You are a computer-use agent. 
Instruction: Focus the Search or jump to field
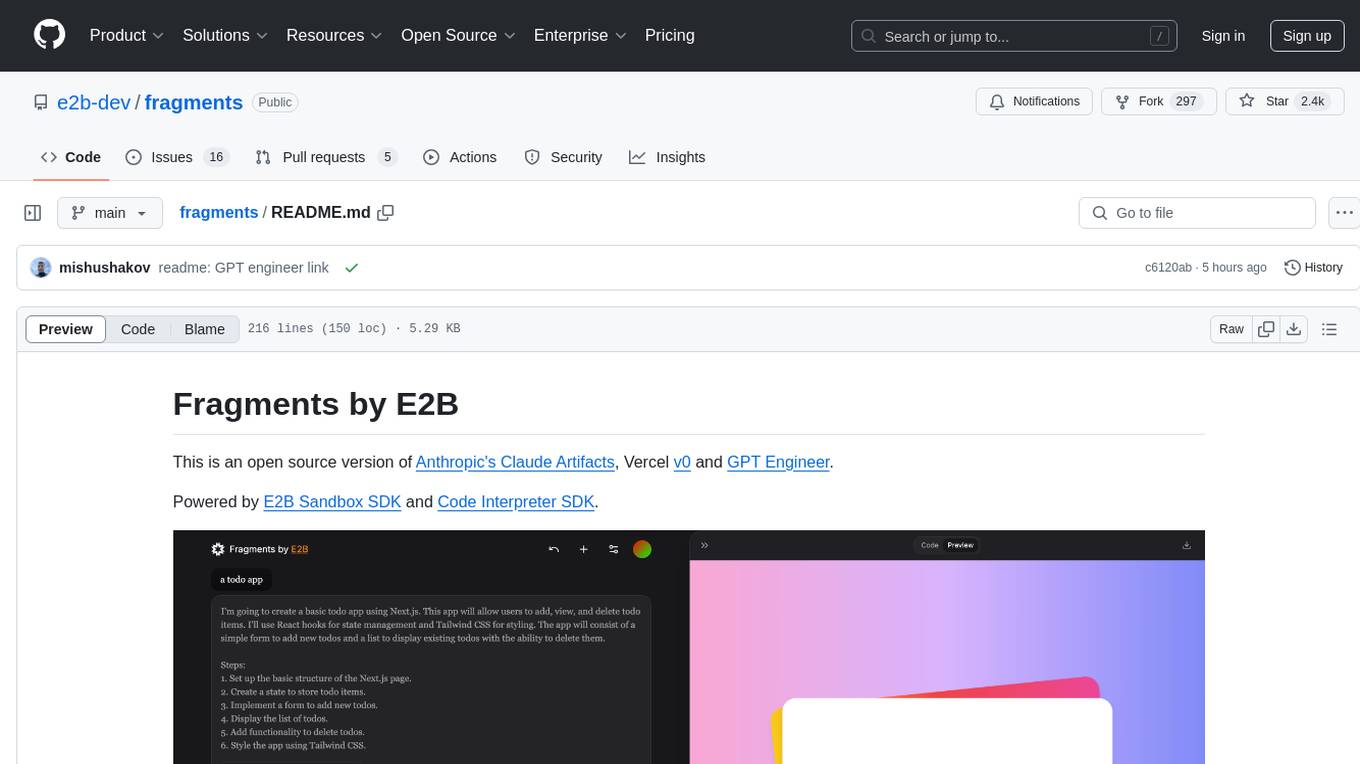tap(1016, 36)
